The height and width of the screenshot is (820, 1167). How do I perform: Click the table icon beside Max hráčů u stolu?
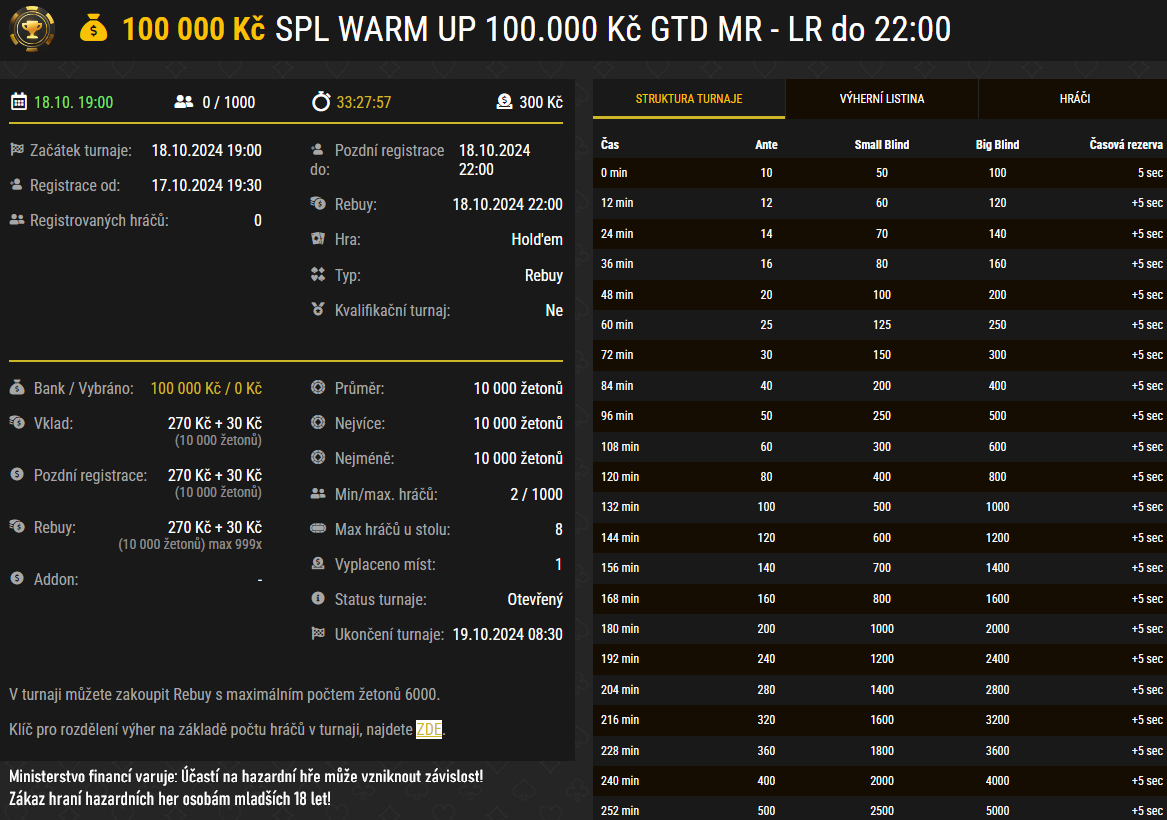point(318,528)
